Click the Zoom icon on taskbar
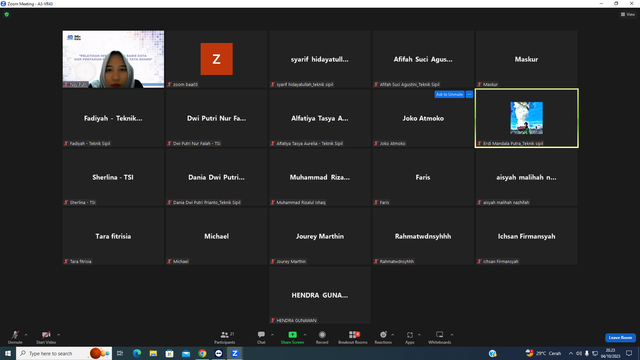 pyautogui.click(x=235, y=353)
